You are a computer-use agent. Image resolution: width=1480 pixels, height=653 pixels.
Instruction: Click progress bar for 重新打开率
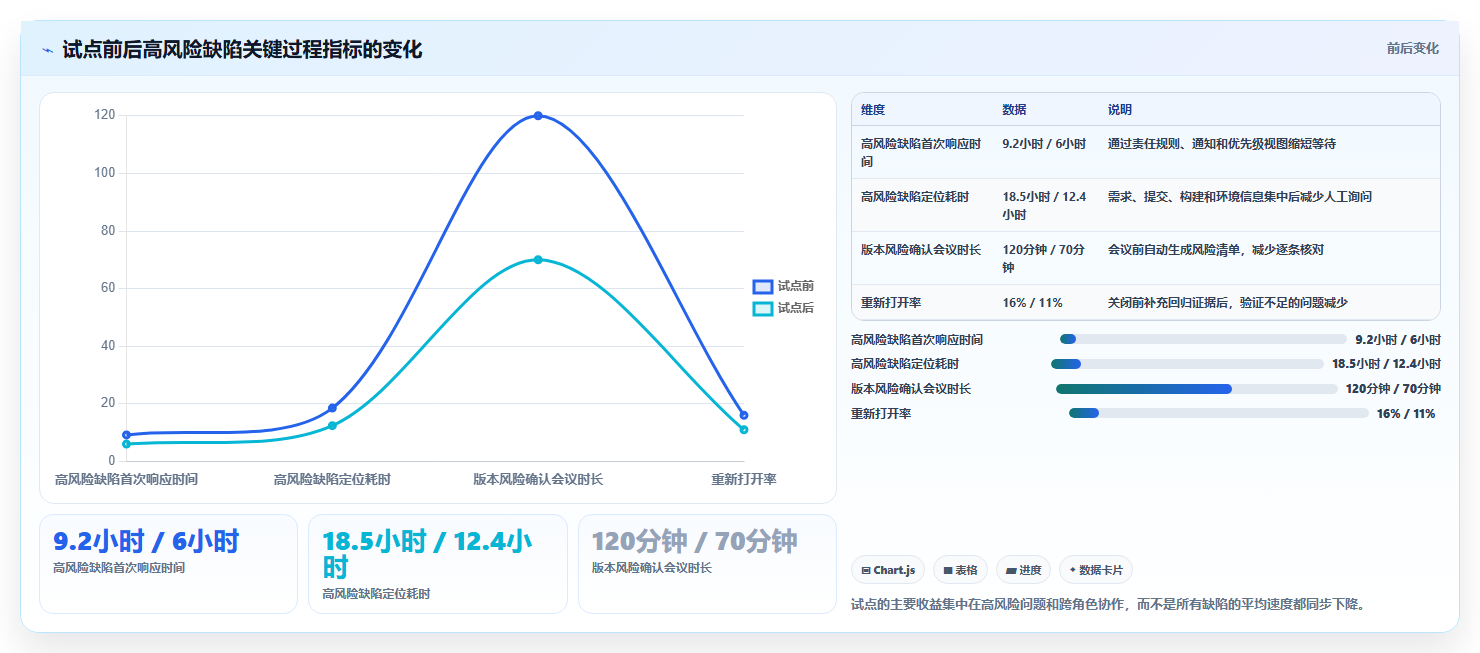1219,413
